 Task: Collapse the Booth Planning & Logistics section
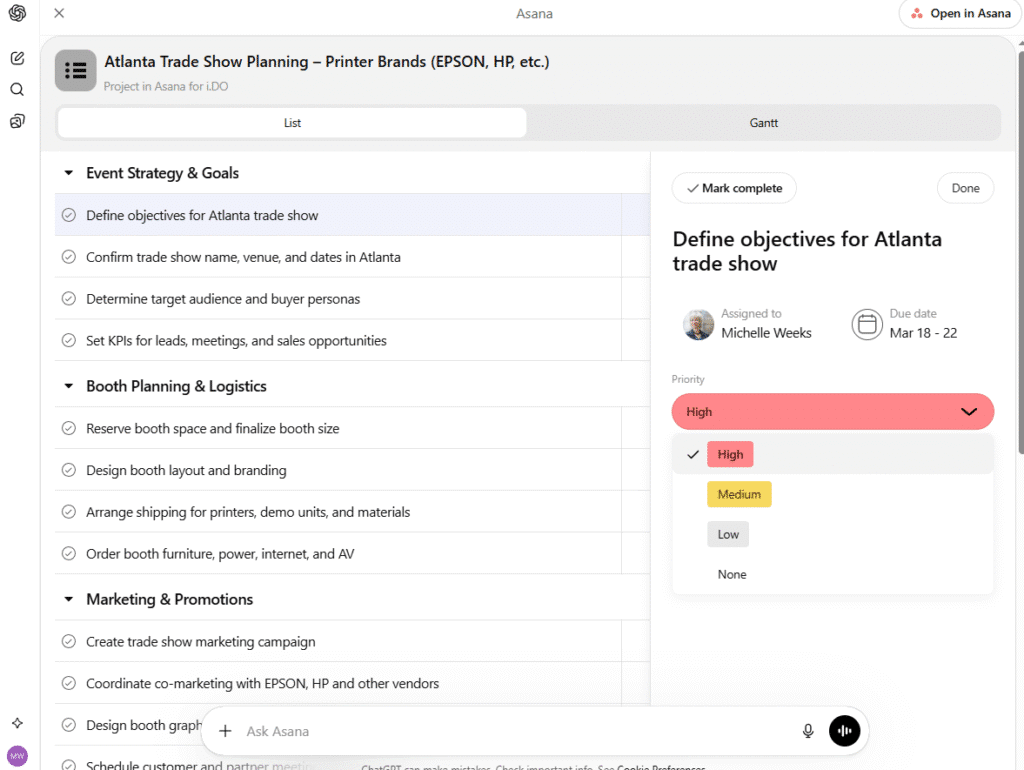(x=68, y=386)
